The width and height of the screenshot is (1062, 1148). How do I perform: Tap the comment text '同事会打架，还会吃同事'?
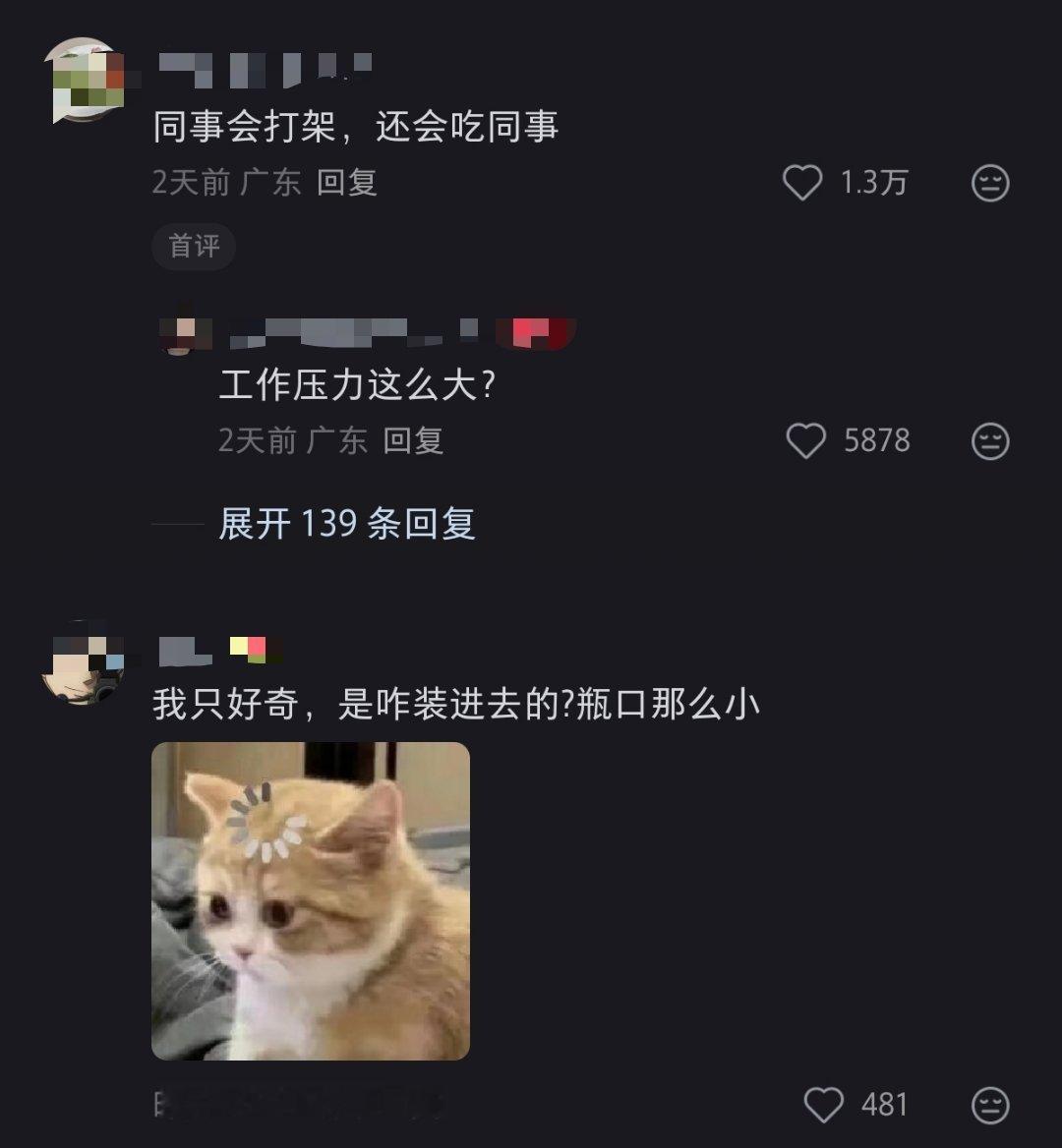pos(356,126)
